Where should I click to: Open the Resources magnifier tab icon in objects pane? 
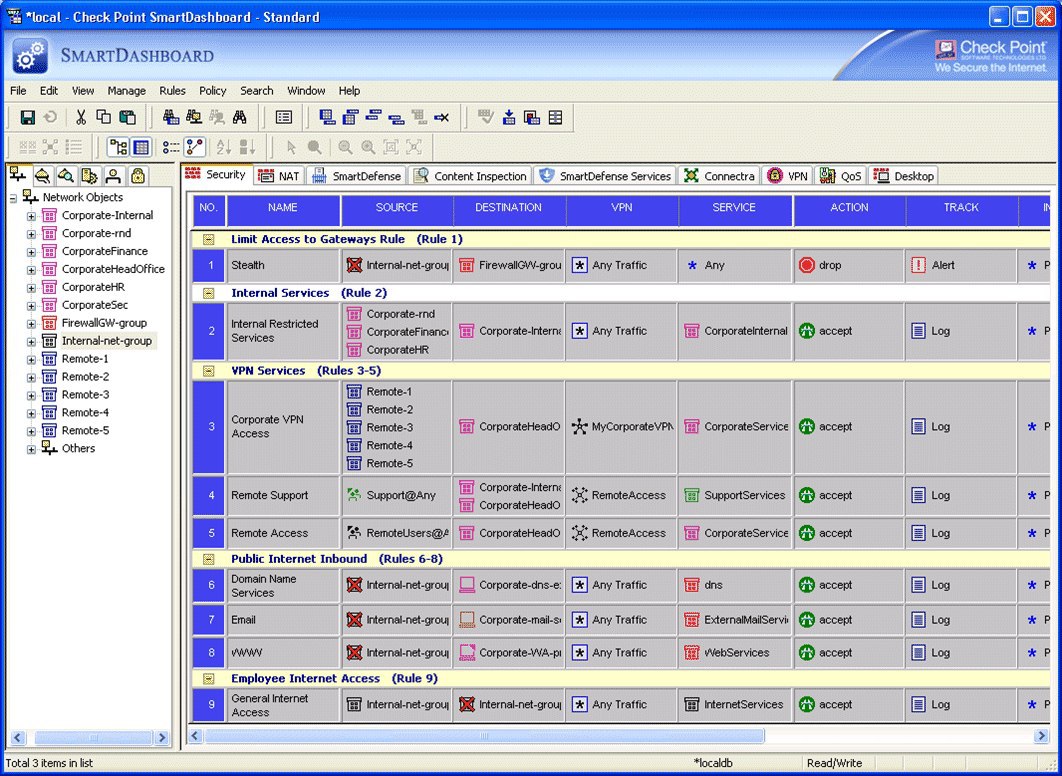(x=66, y=176)
